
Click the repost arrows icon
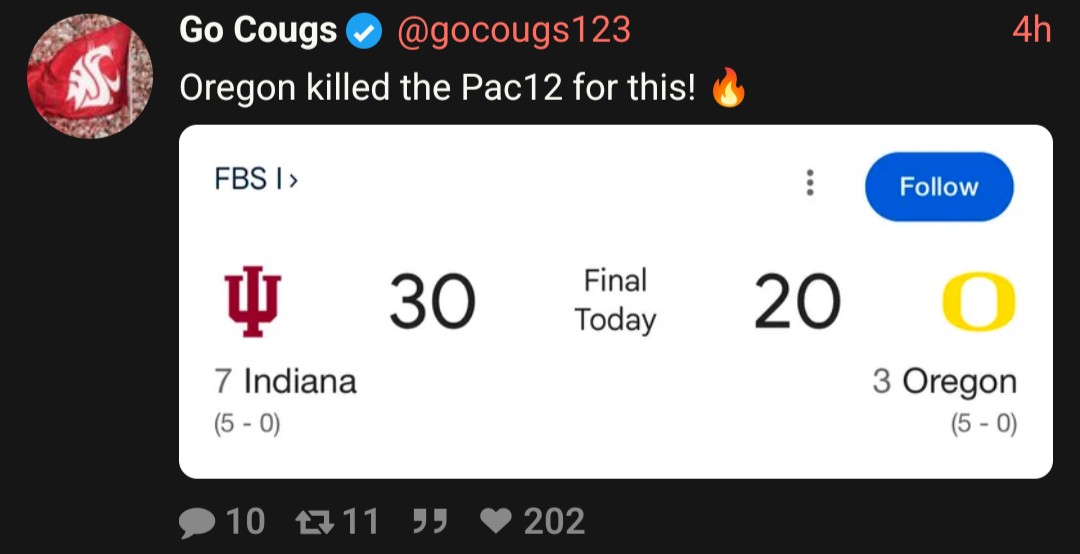(314, 521)
